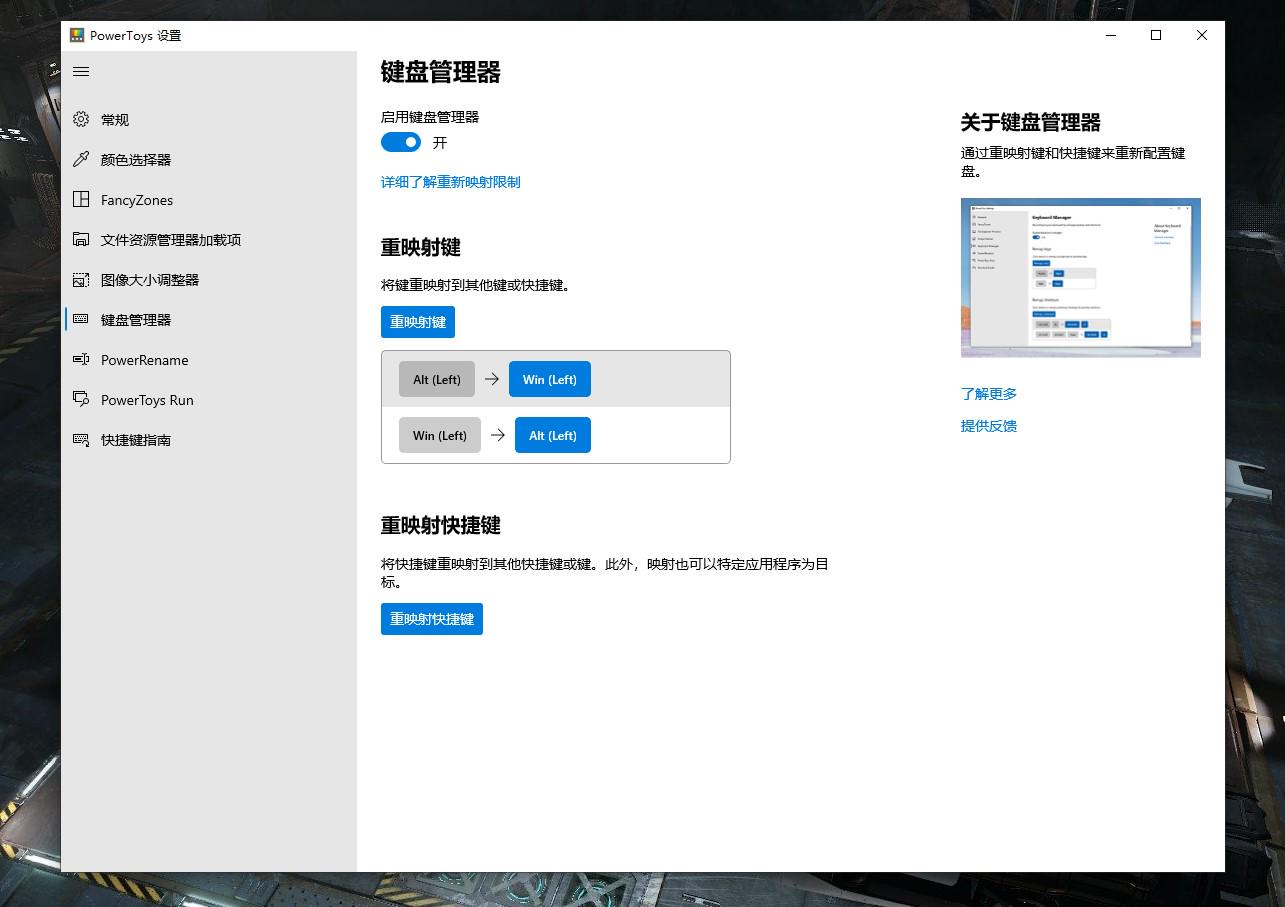
Task: Click the 重映射快捷键 button
Action: click(x=432, y=619)
